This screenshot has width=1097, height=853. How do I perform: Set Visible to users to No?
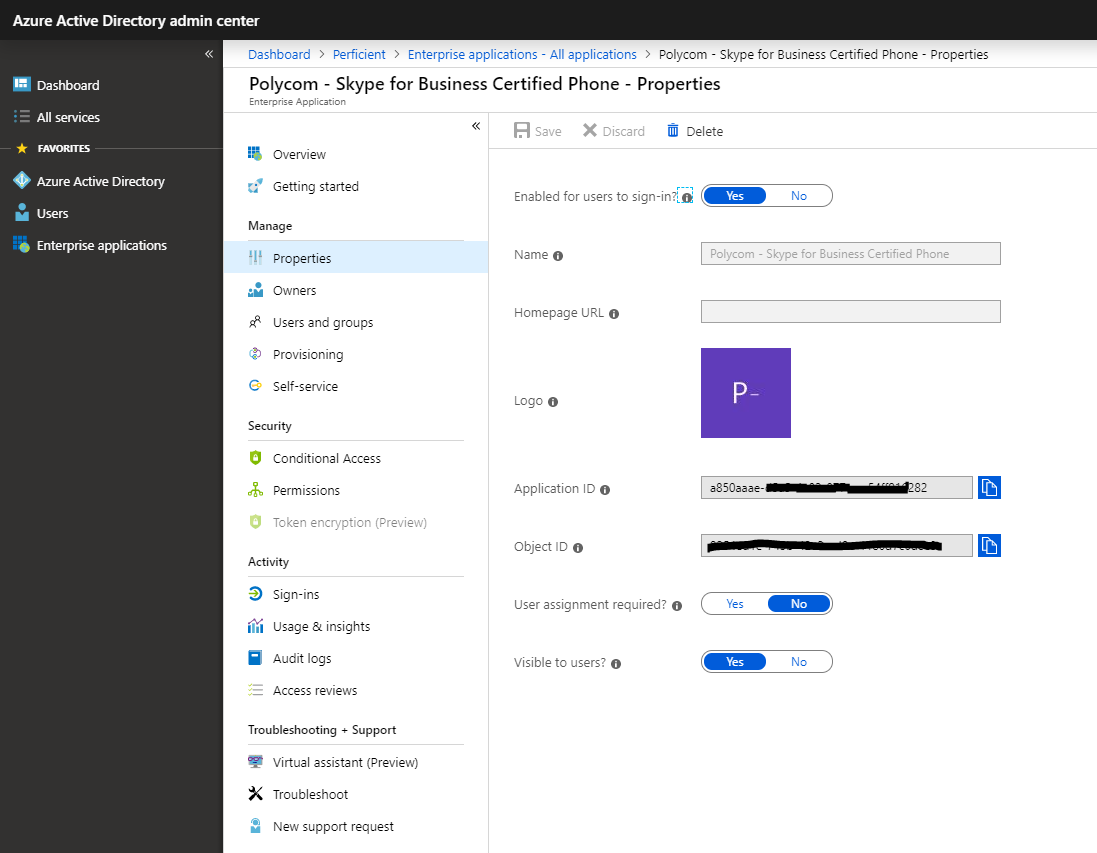coord(799,662)
